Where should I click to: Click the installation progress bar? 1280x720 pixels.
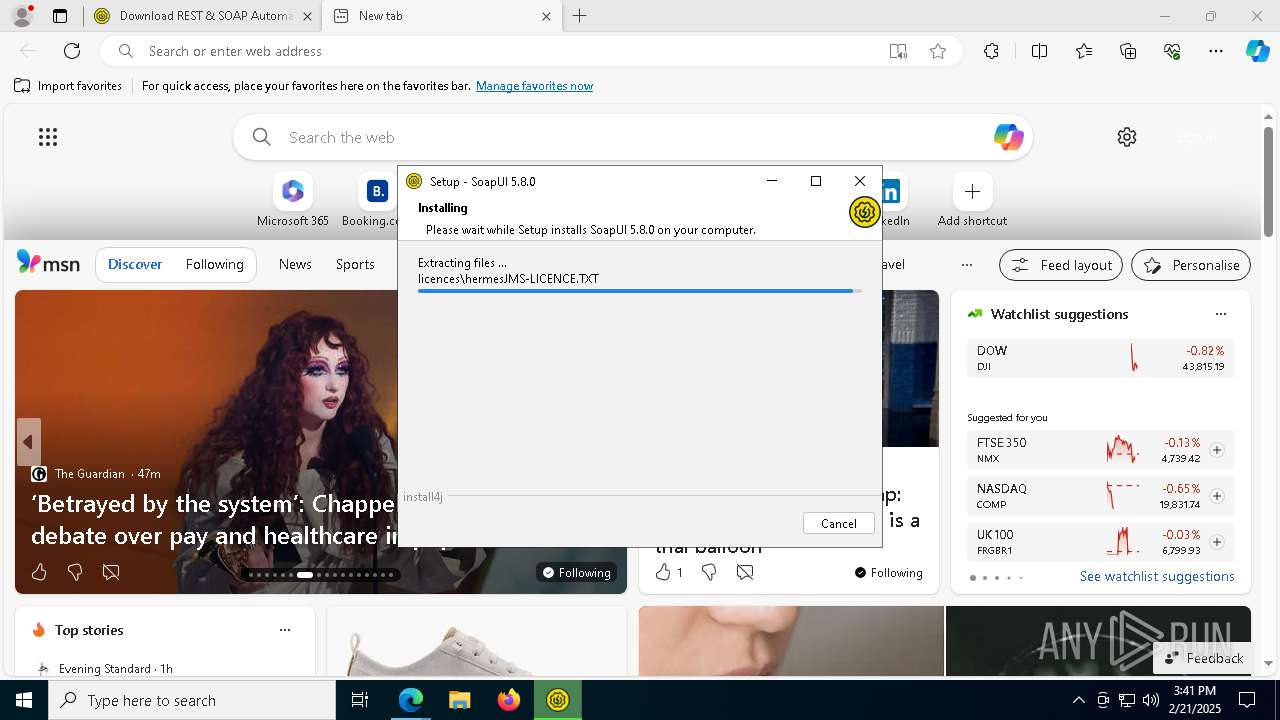coord(640,291)
